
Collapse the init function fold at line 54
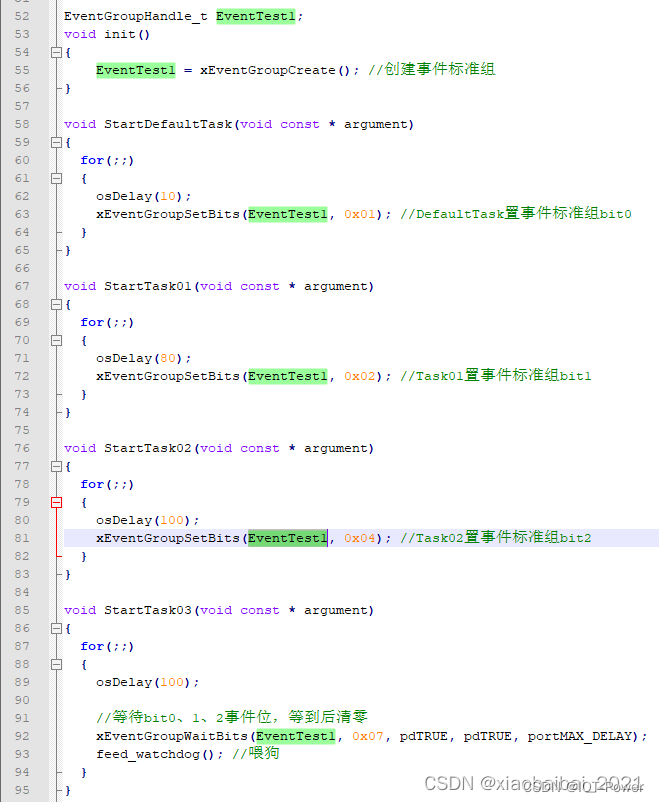coord(56,52)
